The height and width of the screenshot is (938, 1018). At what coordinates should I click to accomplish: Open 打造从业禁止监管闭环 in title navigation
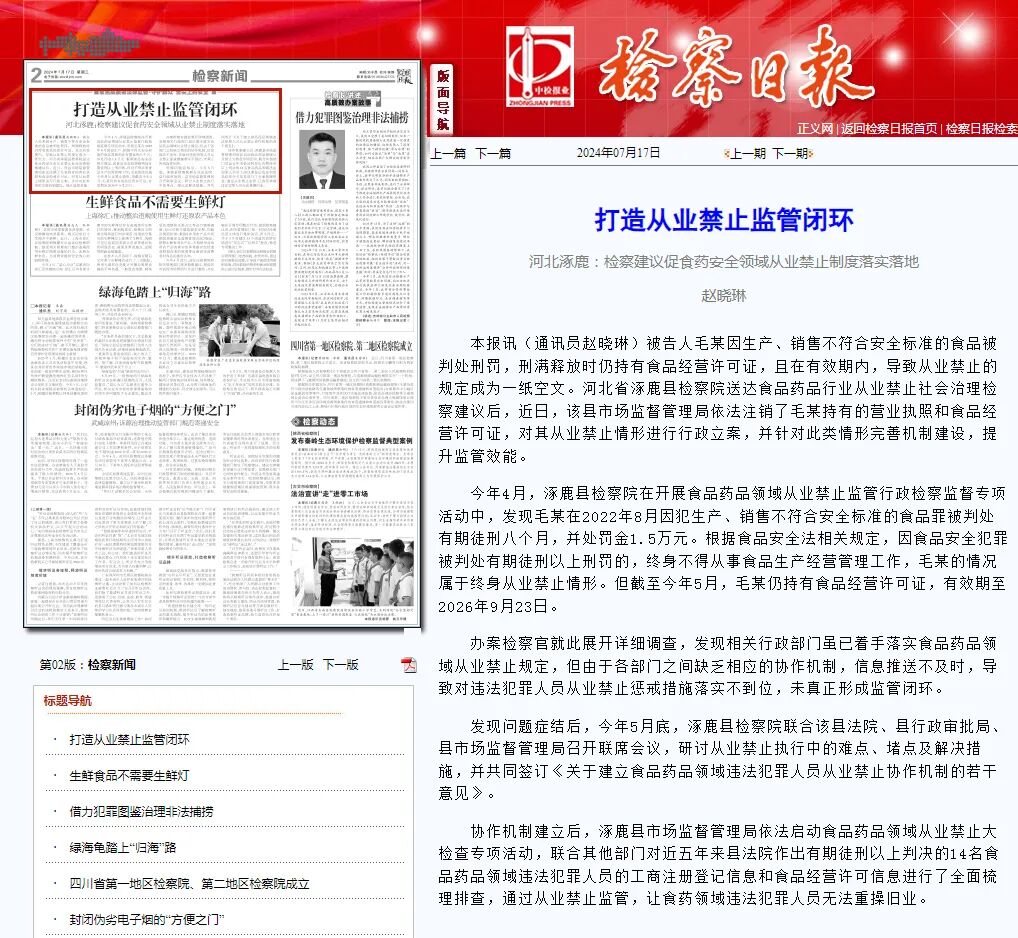[129, 739]
